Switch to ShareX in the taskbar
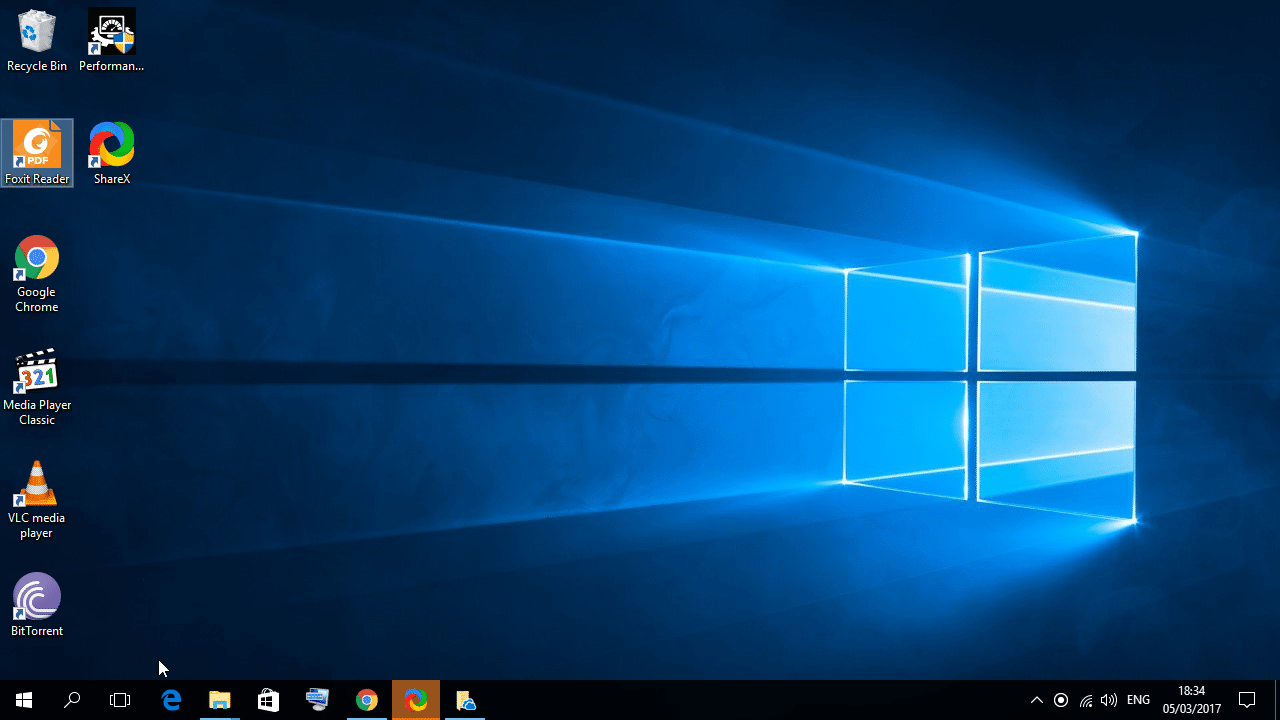 416,700
